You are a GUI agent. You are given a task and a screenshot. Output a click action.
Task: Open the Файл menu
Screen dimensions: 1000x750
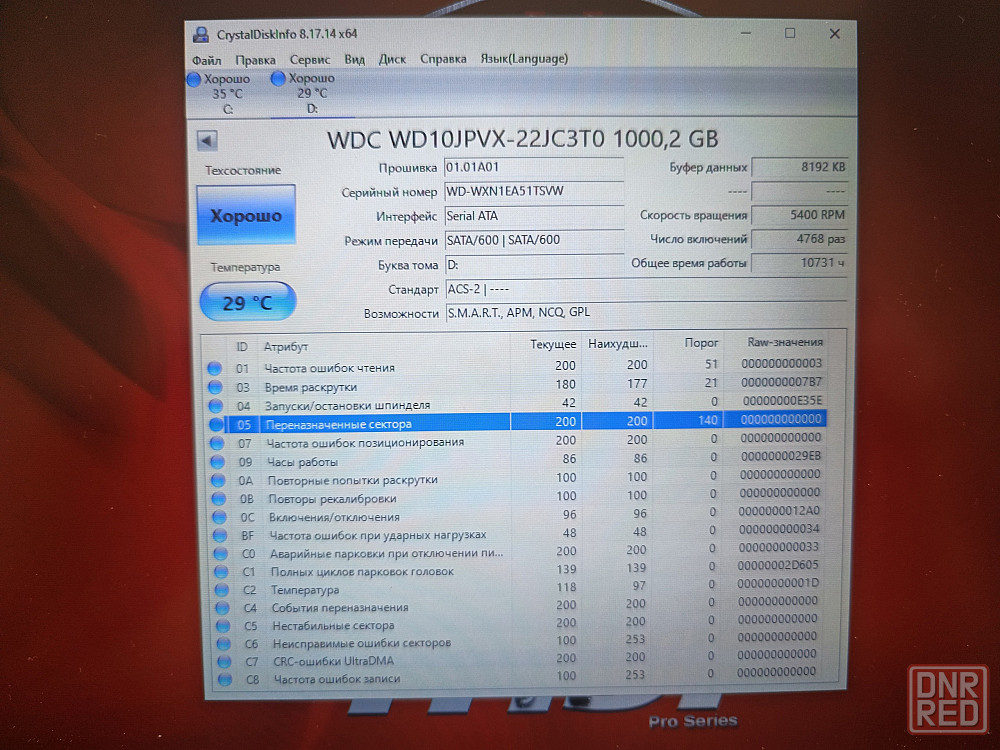(207, 60)
